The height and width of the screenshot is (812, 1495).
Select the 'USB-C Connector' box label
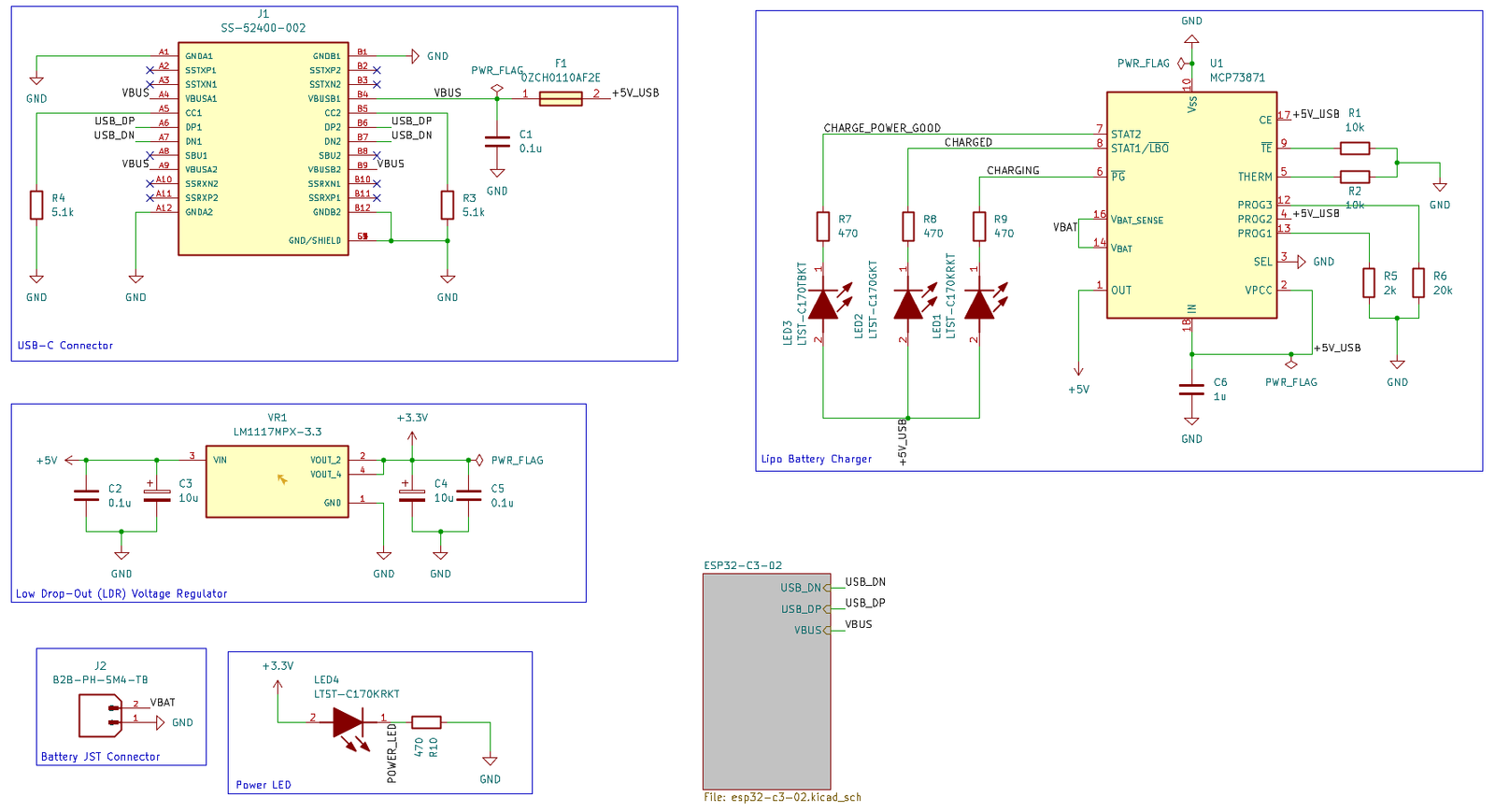click(65, 346)
